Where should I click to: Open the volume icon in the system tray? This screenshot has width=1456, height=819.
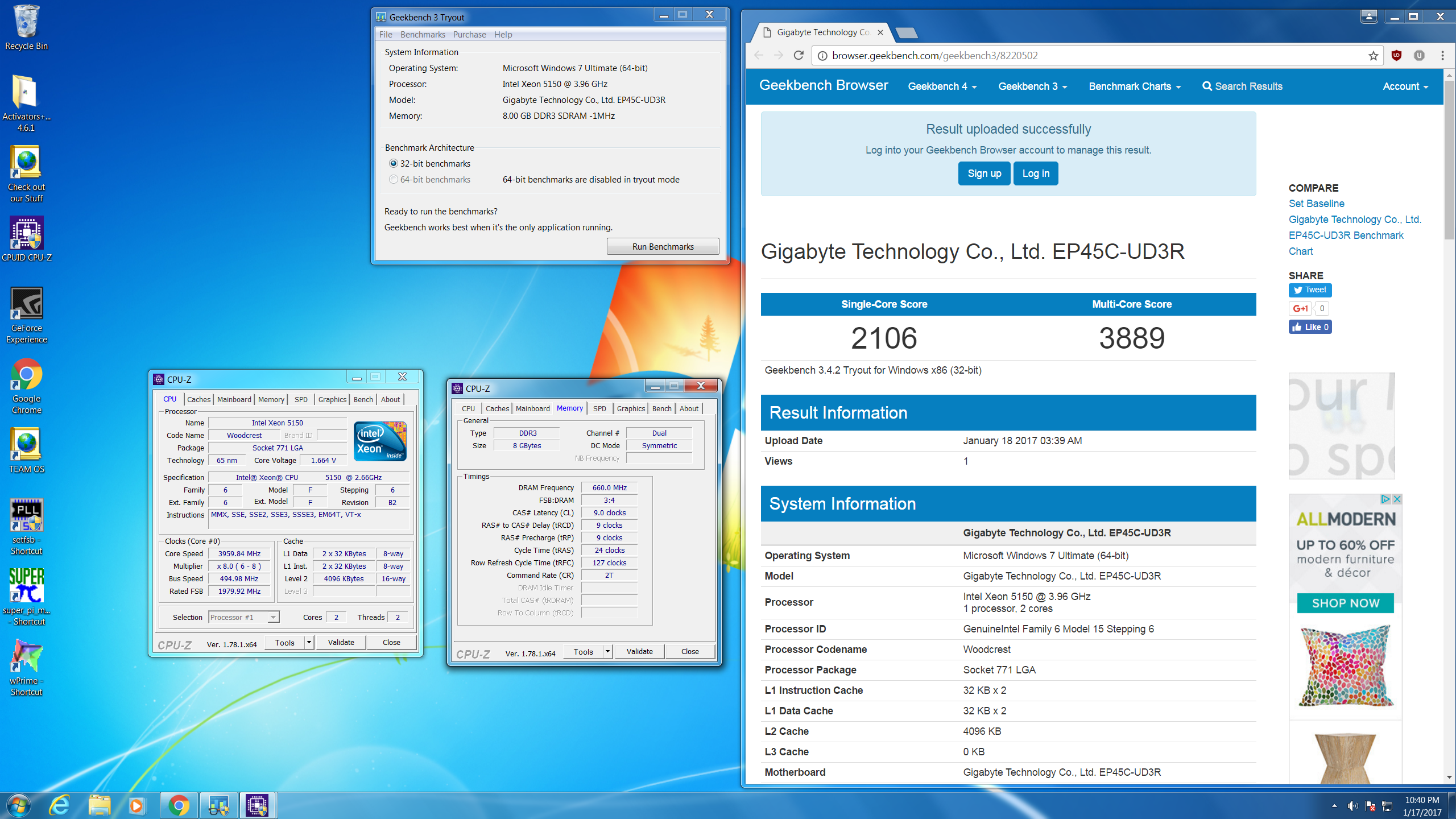click(x=1352, y=806)
